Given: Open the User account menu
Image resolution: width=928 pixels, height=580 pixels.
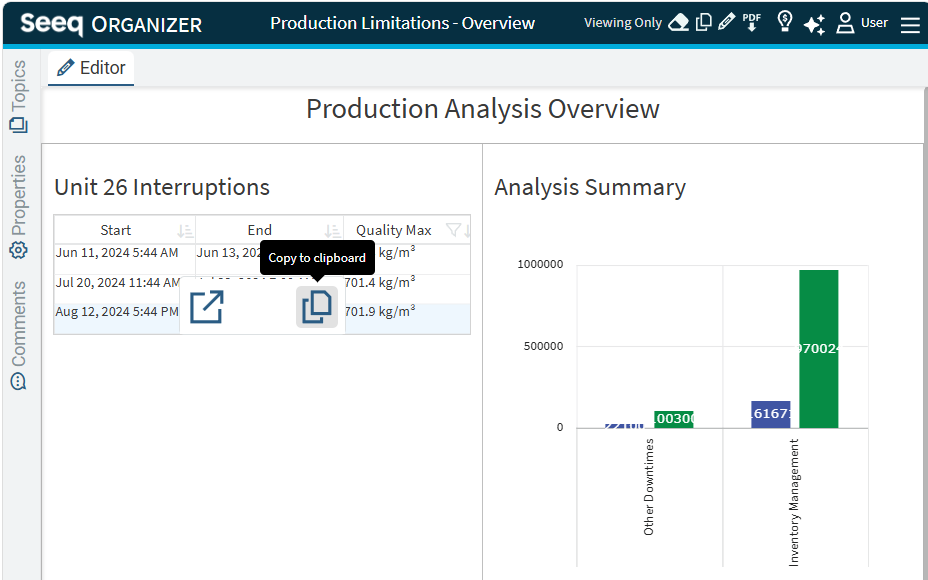Looking at the screenshot, I should [x=862, y=23].
